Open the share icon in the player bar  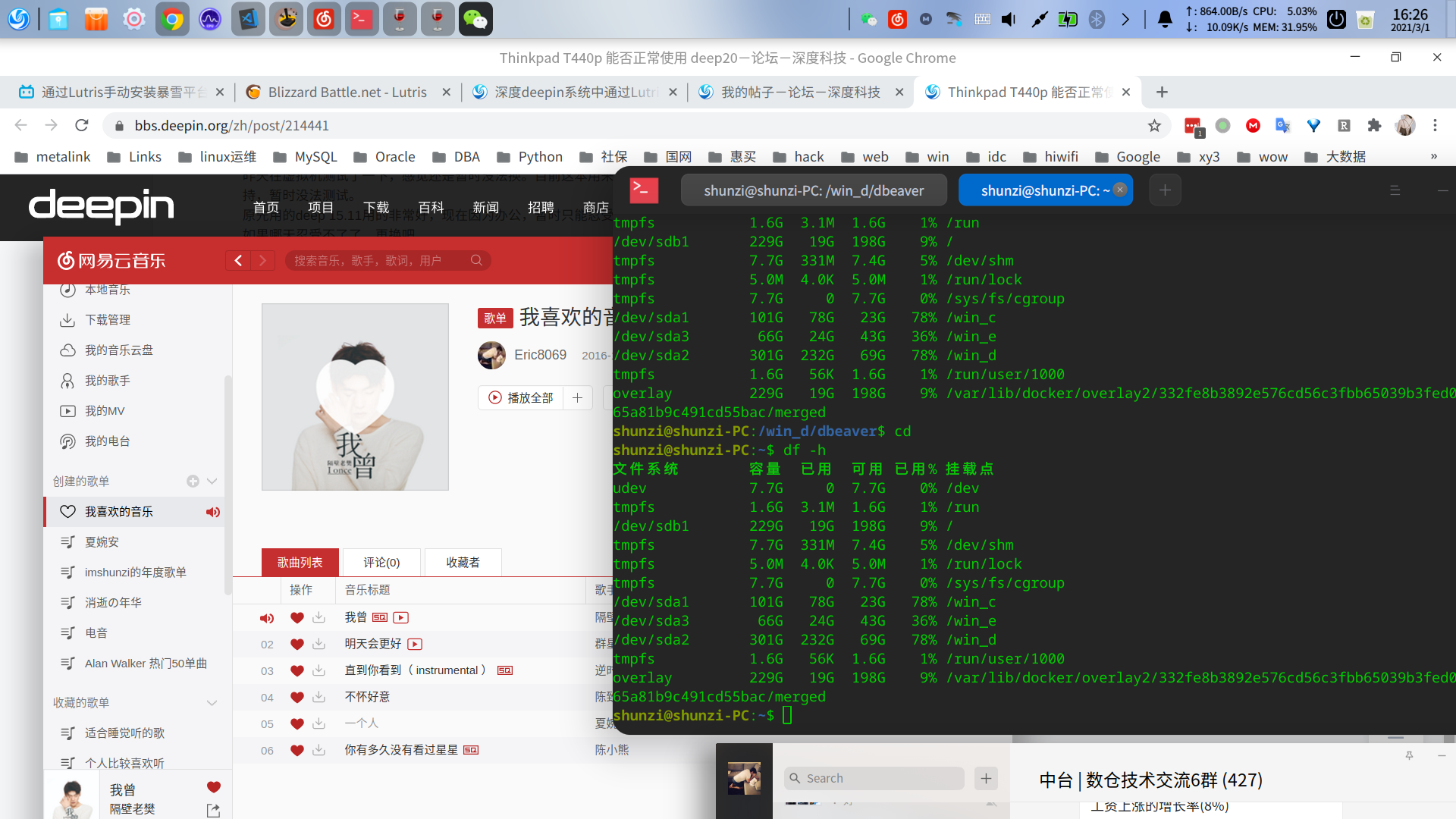214,811
